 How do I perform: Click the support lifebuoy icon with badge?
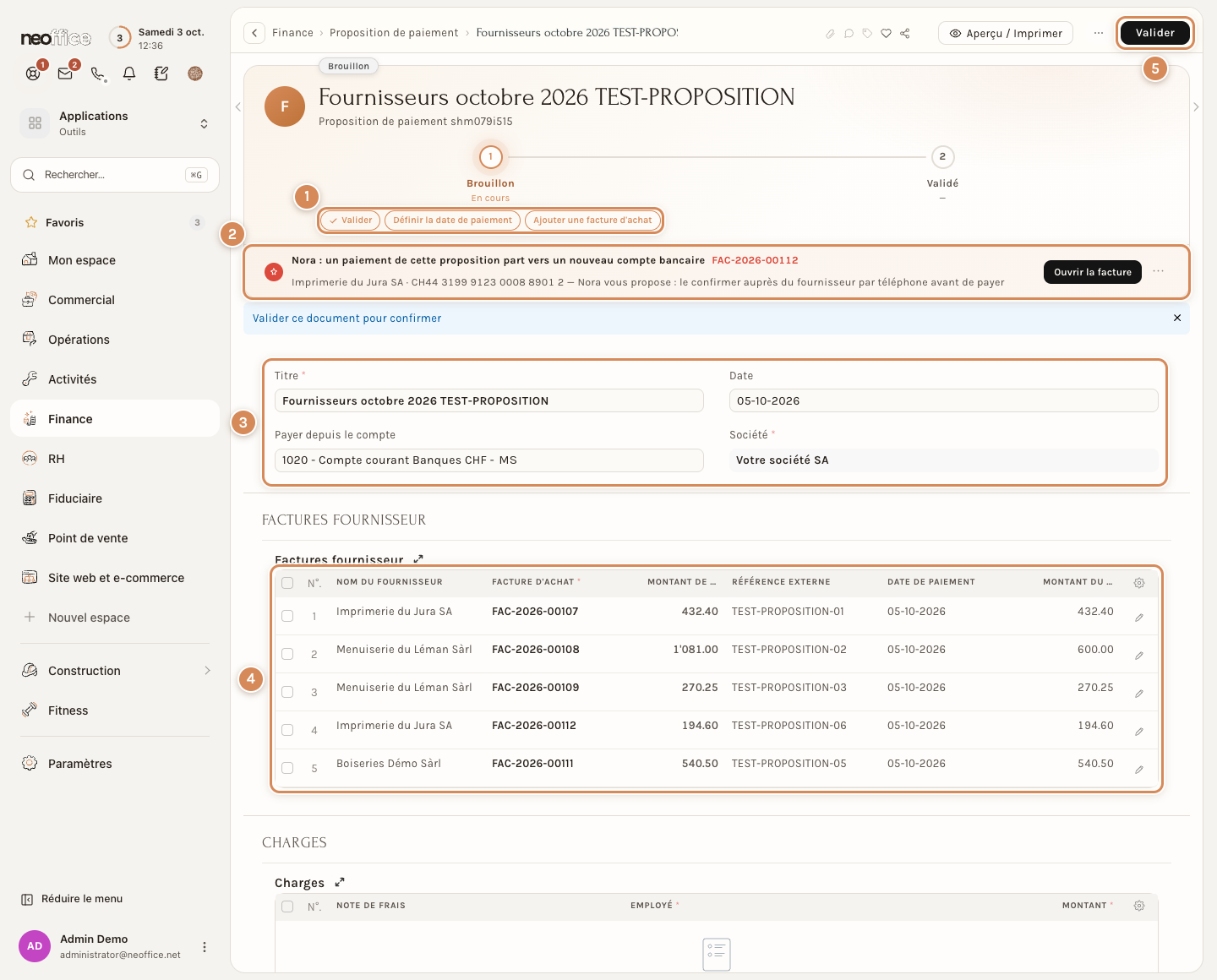(33, 73)
